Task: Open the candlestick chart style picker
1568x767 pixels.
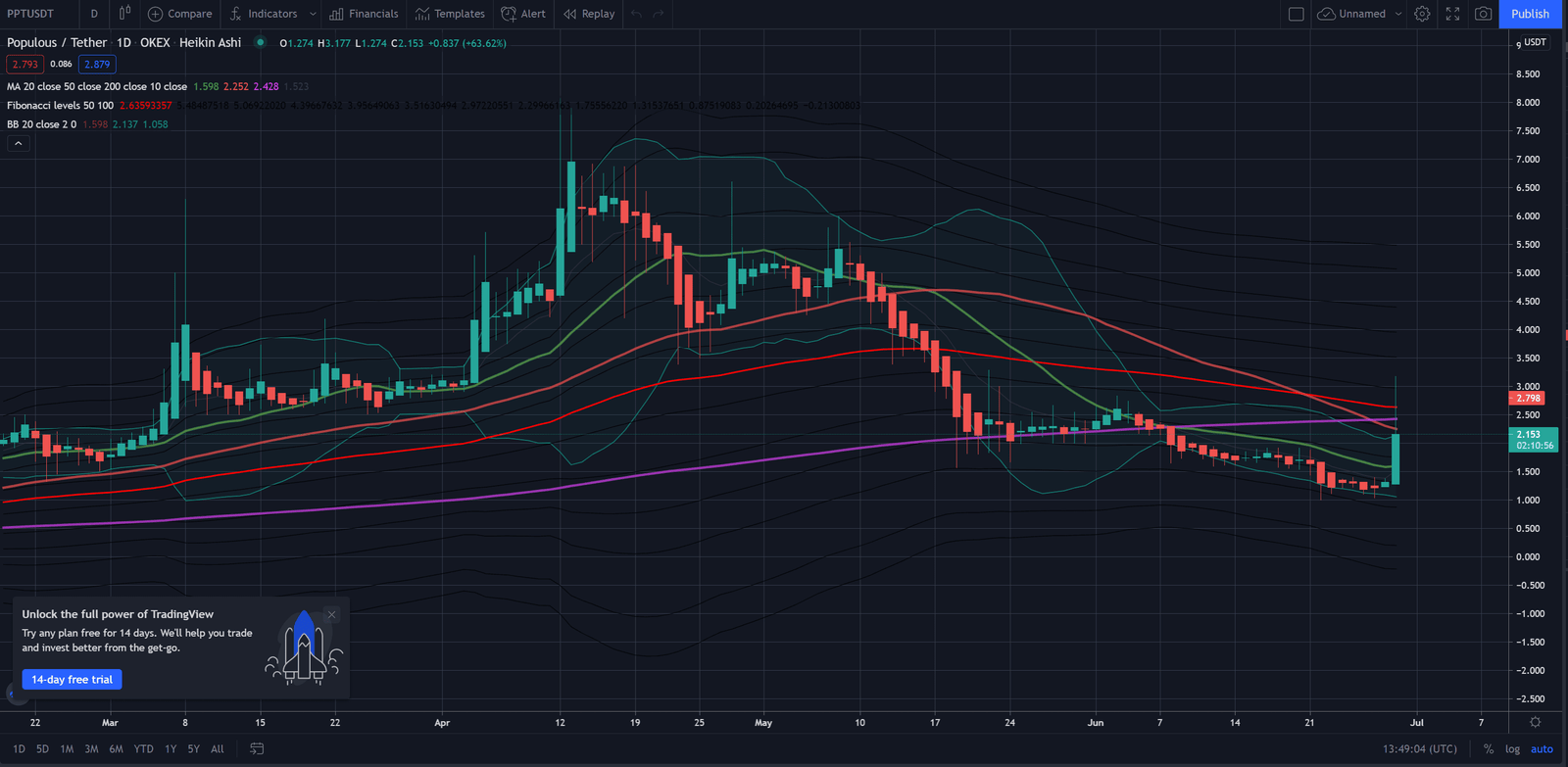Action: point(124,14)
